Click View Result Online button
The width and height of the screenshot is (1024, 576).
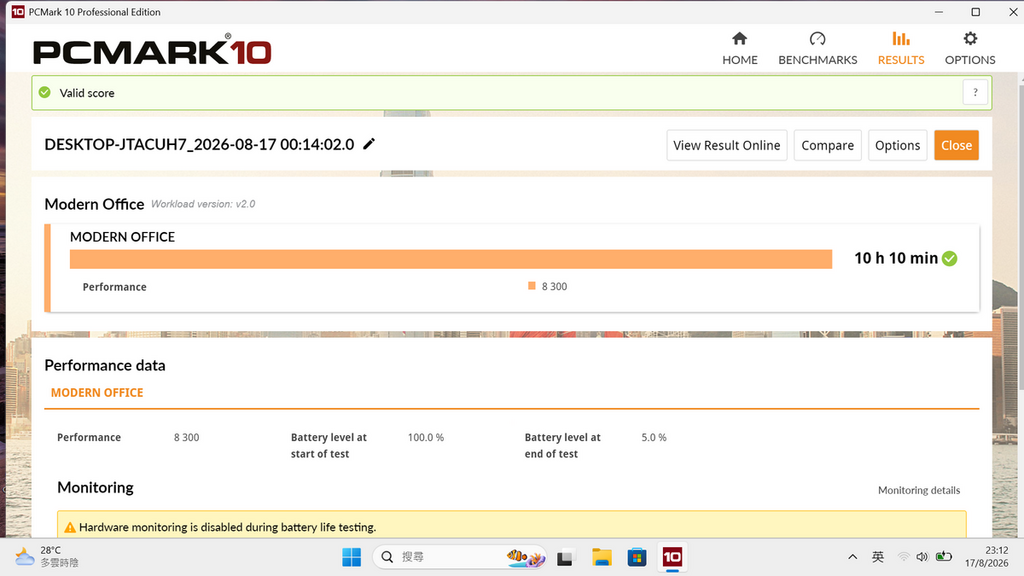pyautogui.click(x=727, y=145)
